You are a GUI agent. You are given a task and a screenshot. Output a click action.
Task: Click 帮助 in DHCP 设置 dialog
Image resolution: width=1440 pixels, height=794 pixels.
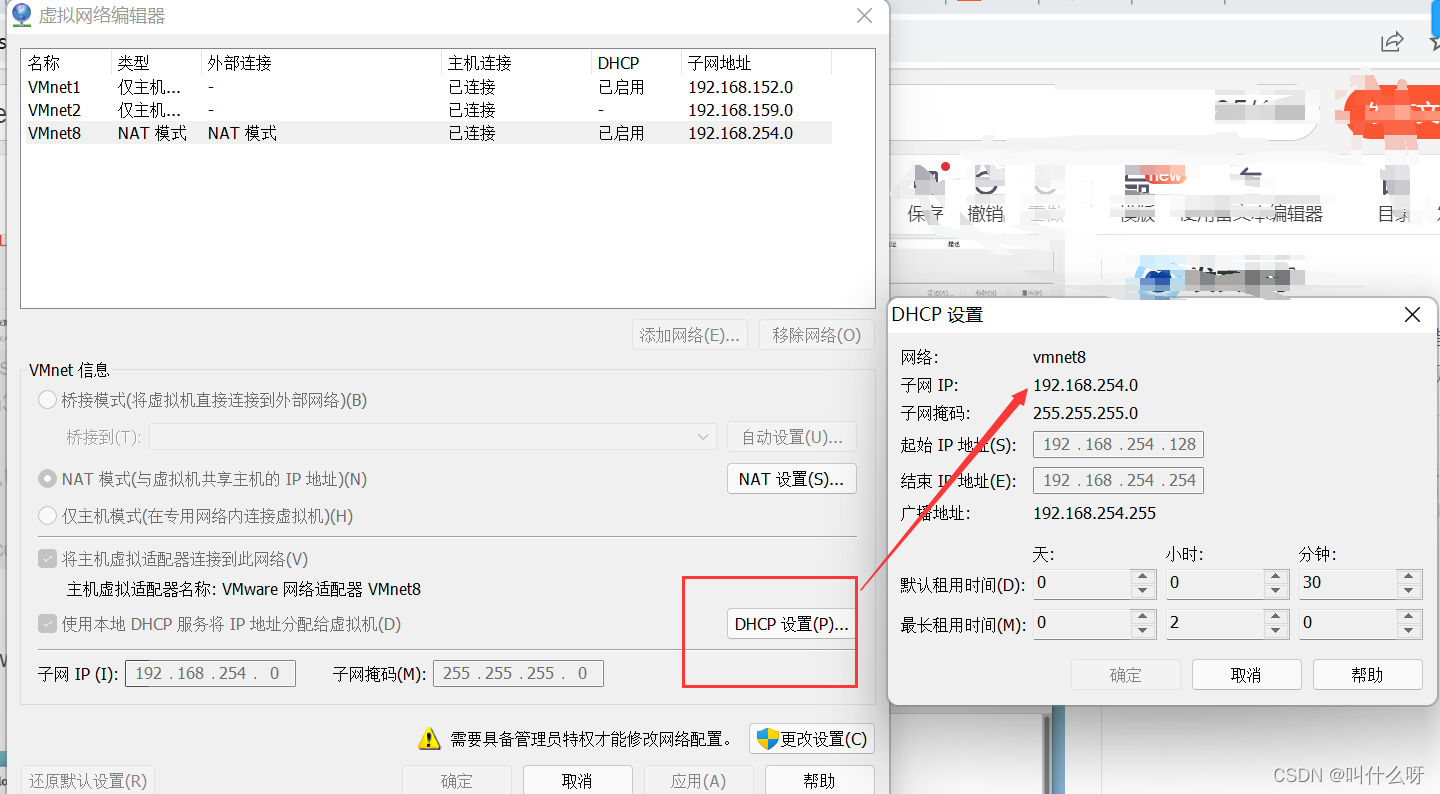1367,675
